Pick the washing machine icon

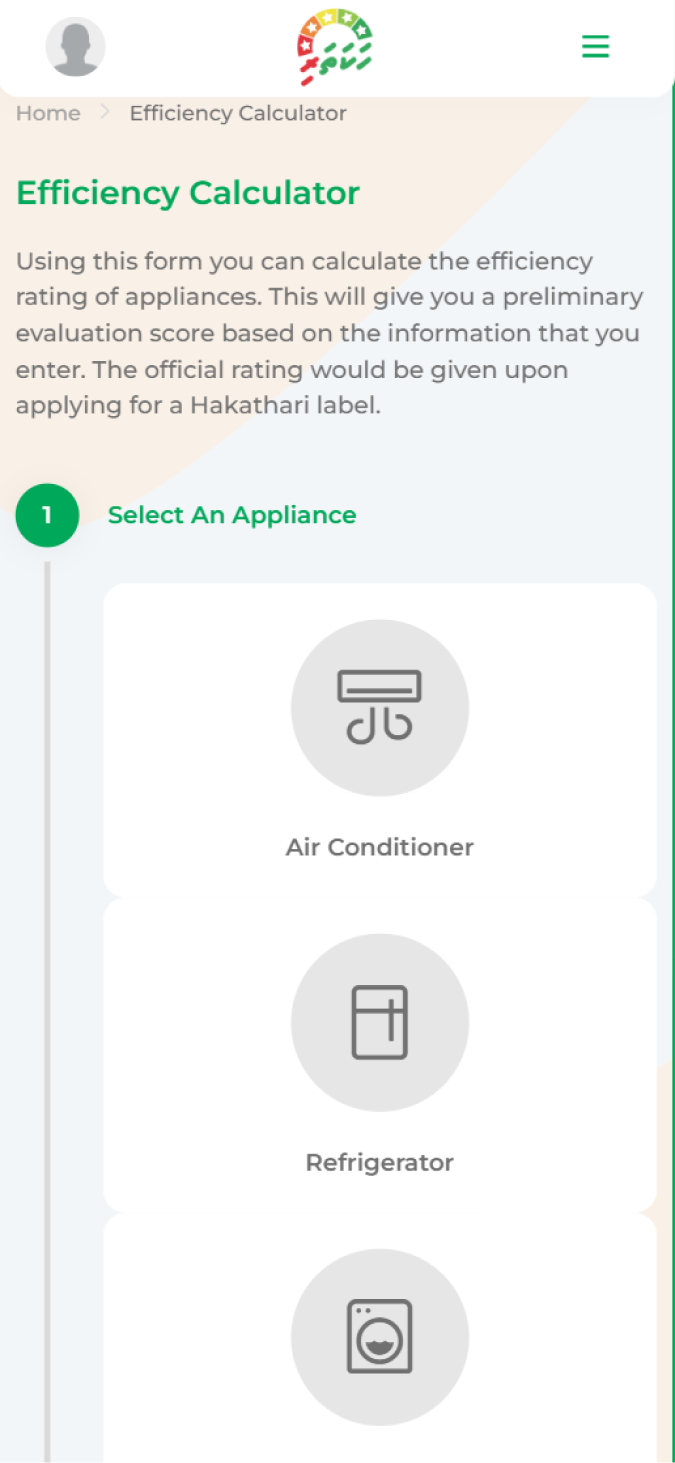point(379,1336)
